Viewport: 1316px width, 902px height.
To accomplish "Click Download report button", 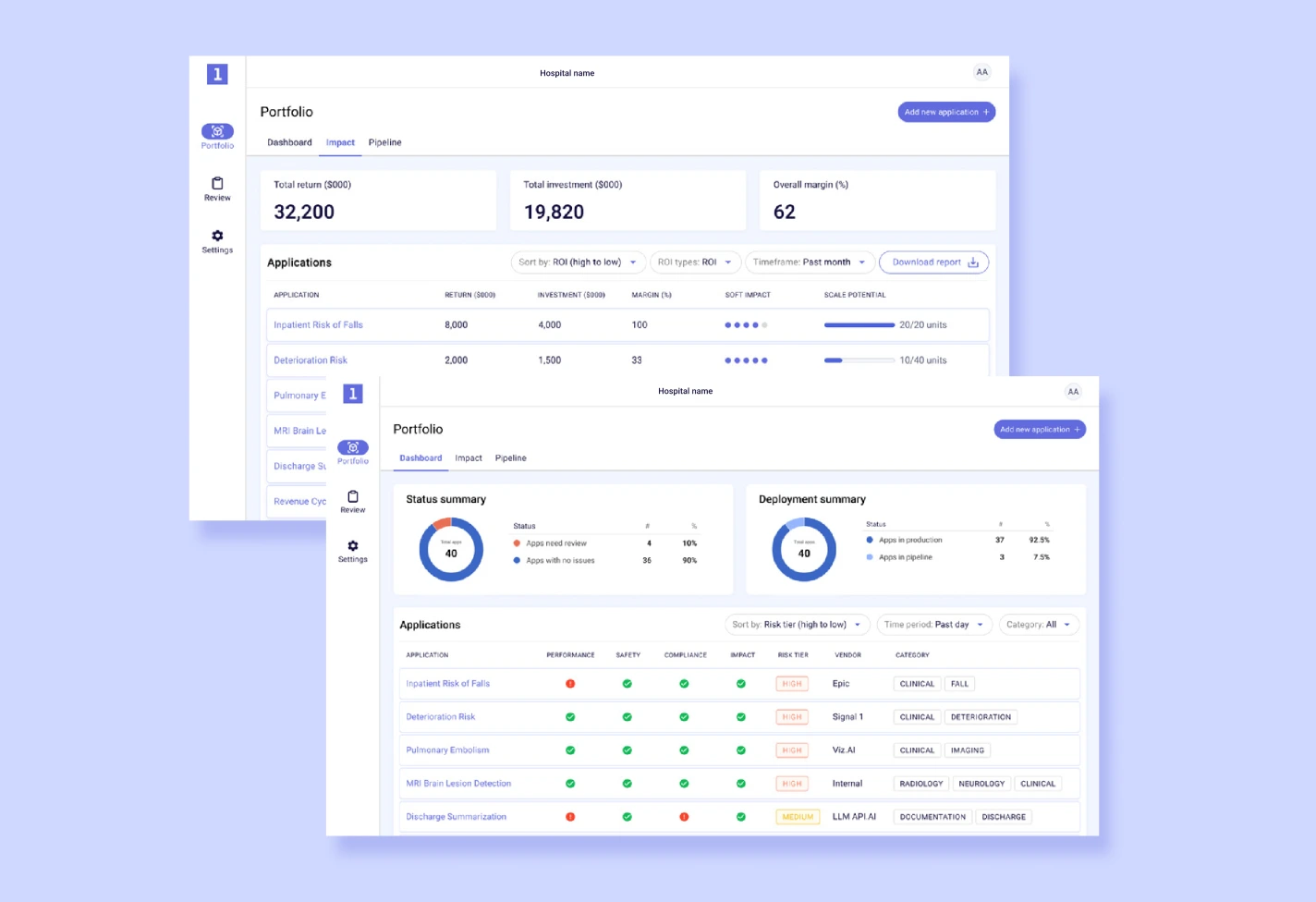I will [933, 262].
